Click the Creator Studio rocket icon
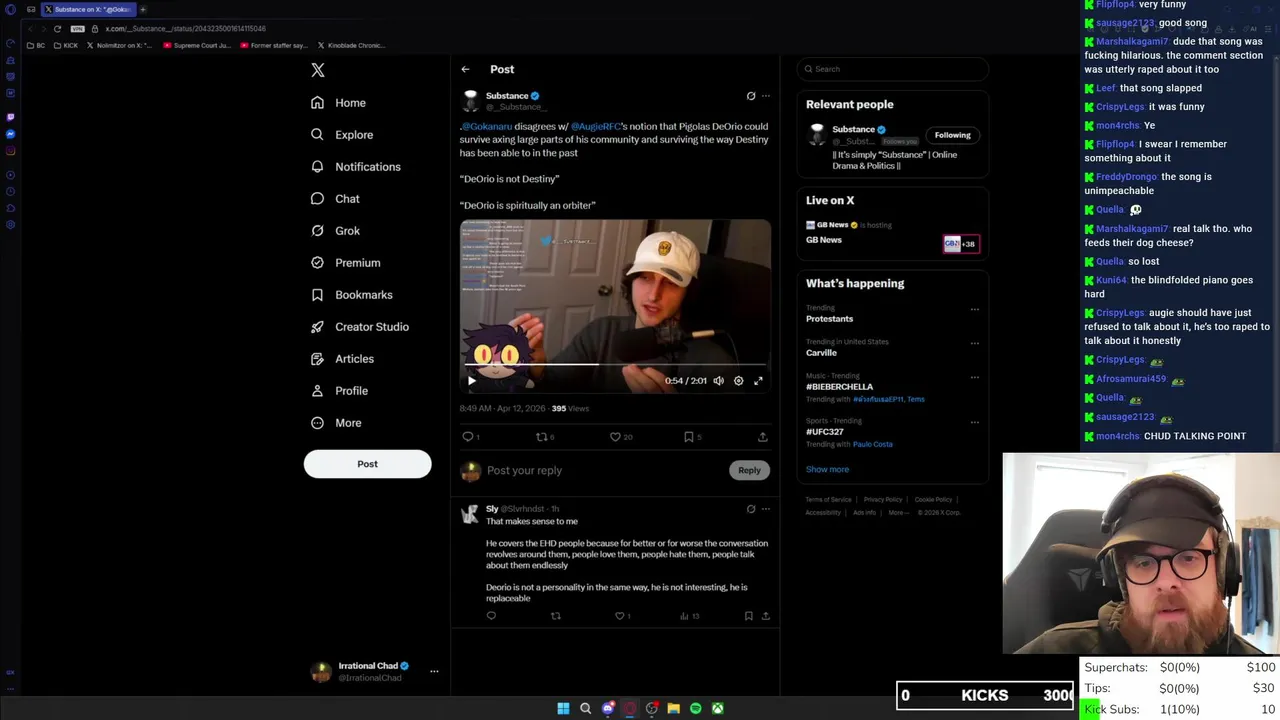The image size is (1280, 720). coord(317,327)
